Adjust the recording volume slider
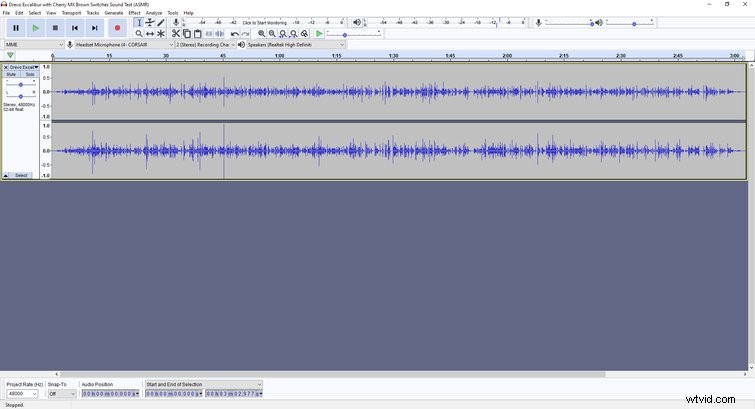The width and height of the screenshot is (755, 409). click(x=569, y=23)
